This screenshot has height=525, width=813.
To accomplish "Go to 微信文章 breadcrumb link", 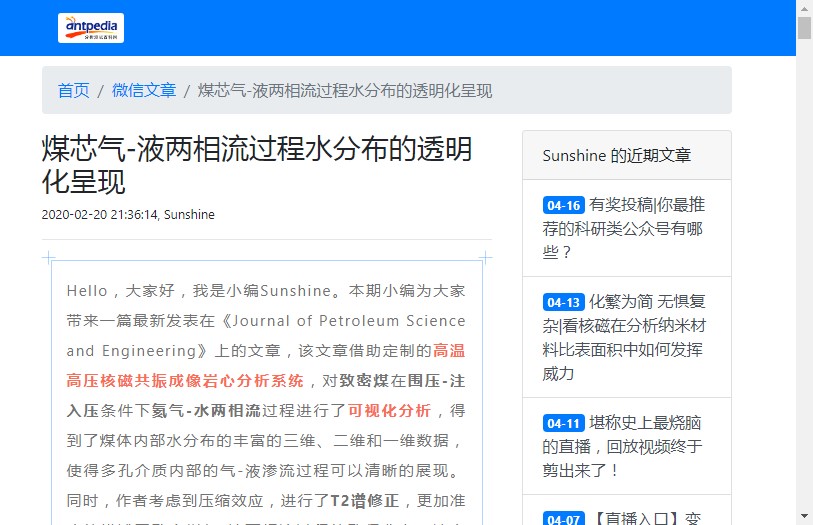I will coord(144,90).
